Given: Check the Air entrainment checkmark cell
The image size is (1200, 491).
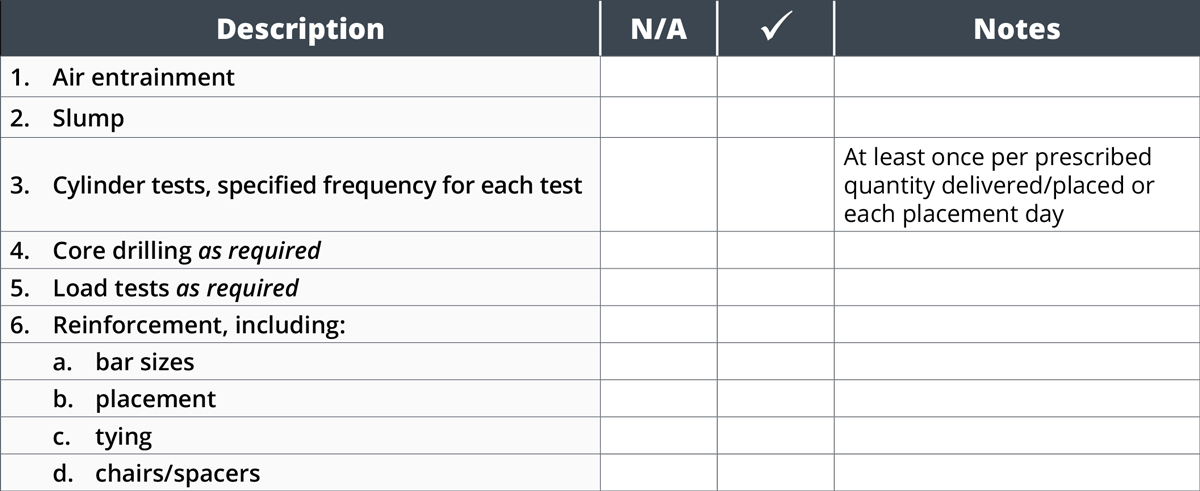Looking at the screenshot, I should click(x=776, y=77).
